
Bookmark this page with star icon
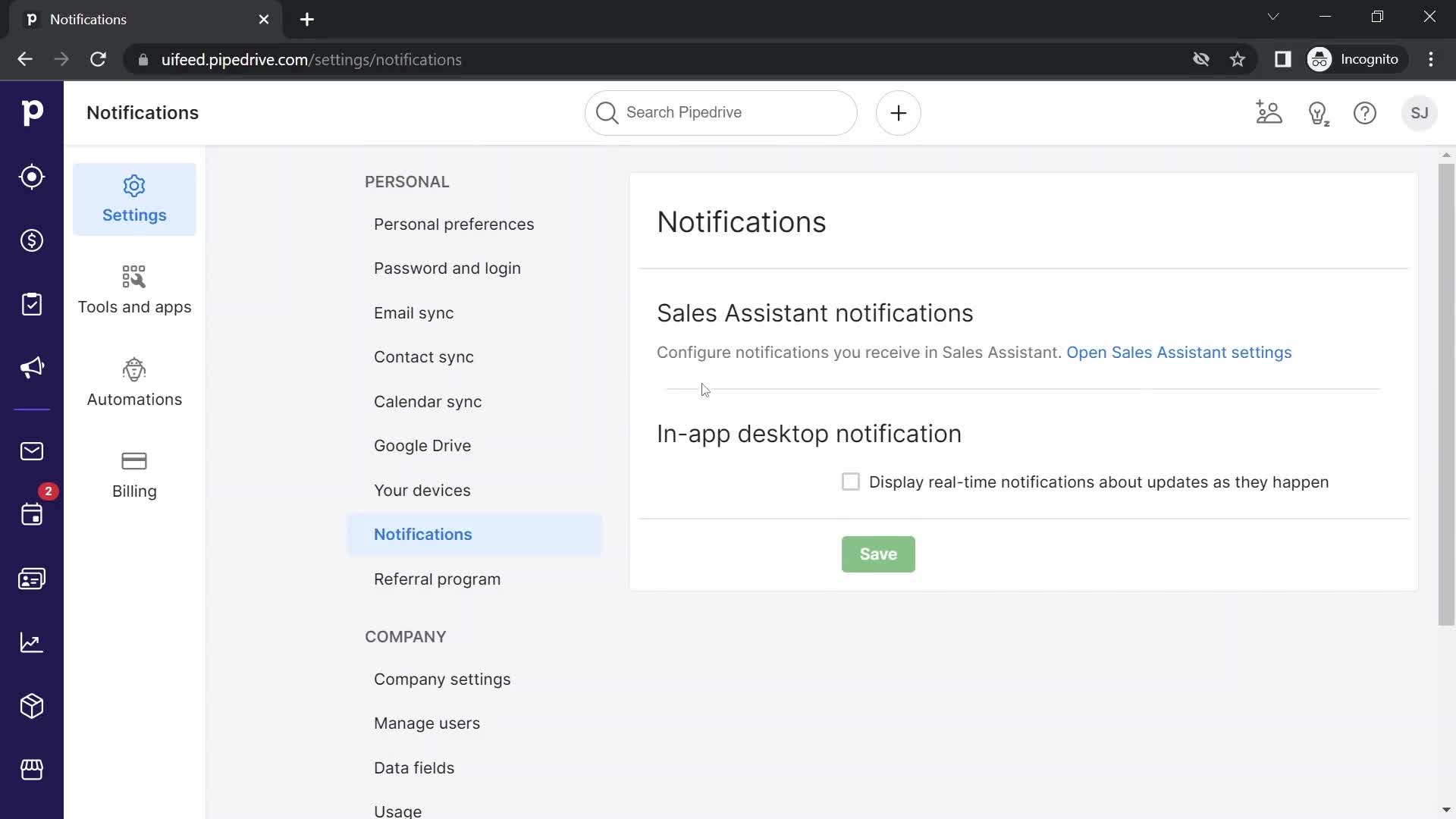[x=1238, y=59]
